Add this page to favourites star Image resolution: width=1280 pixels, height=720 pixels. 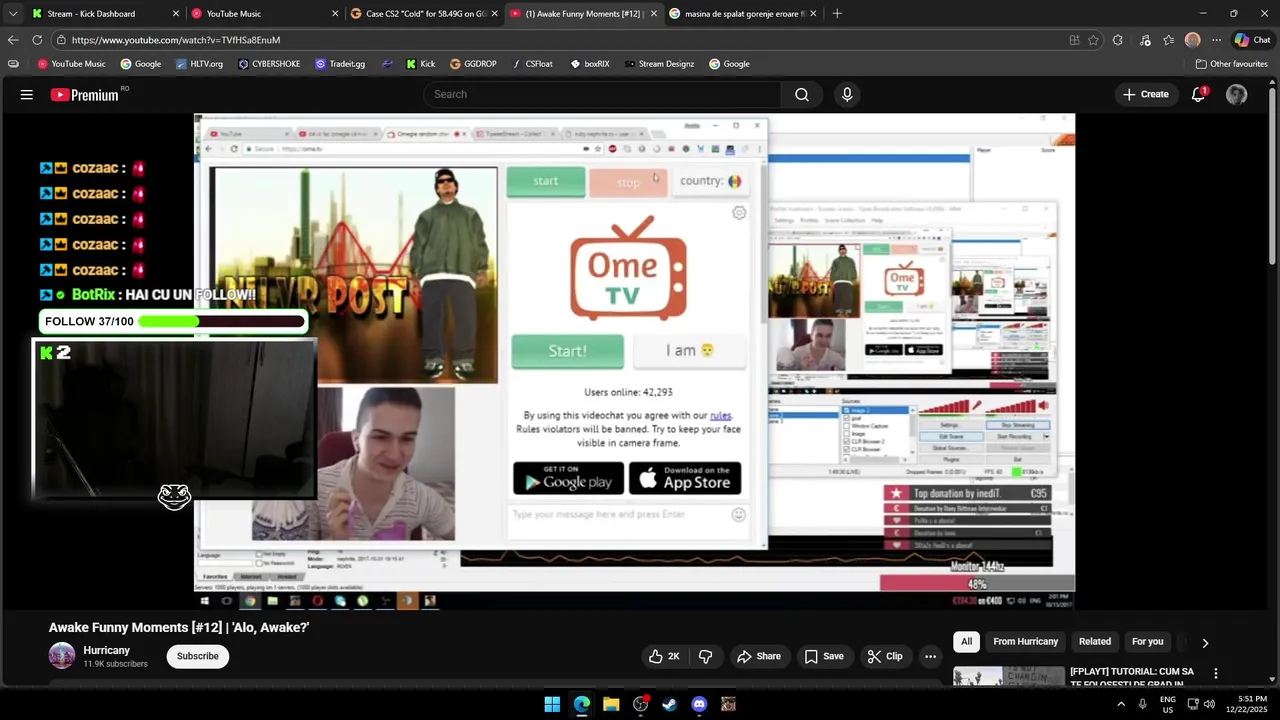[1094, 40]
